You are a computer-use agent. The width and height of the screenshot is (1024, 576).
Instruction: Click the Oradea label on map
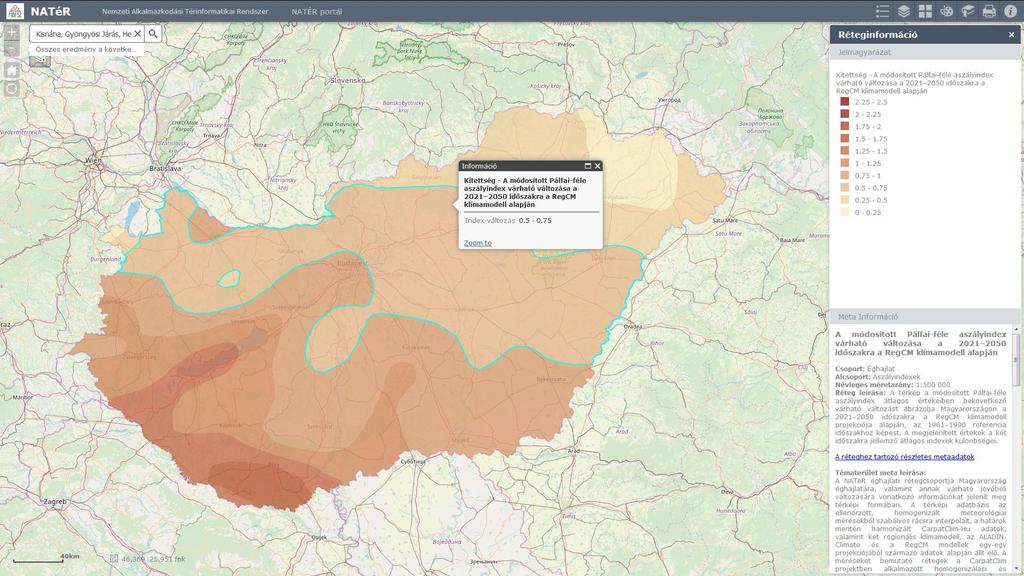tap(633, 327)
